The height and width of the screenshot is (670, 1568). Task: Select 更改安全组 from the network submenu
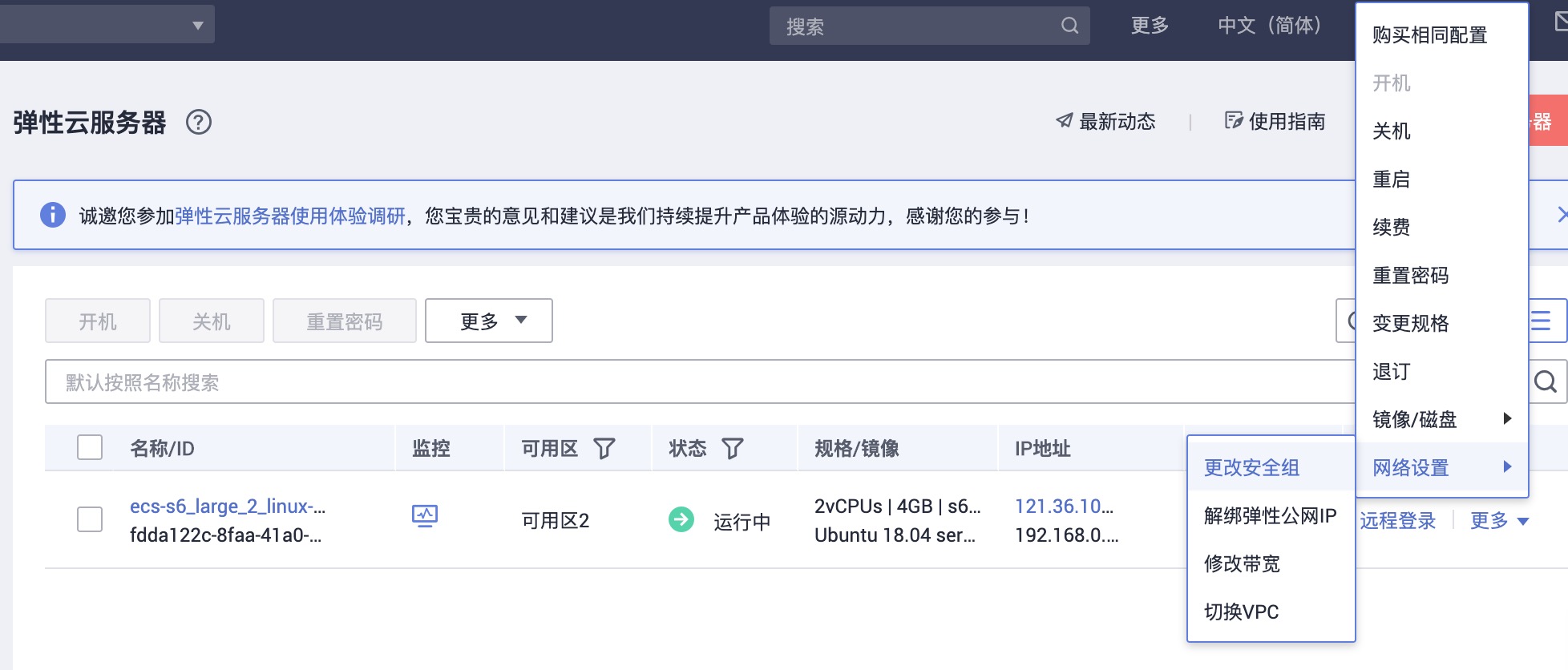(x=1251, y=467)
